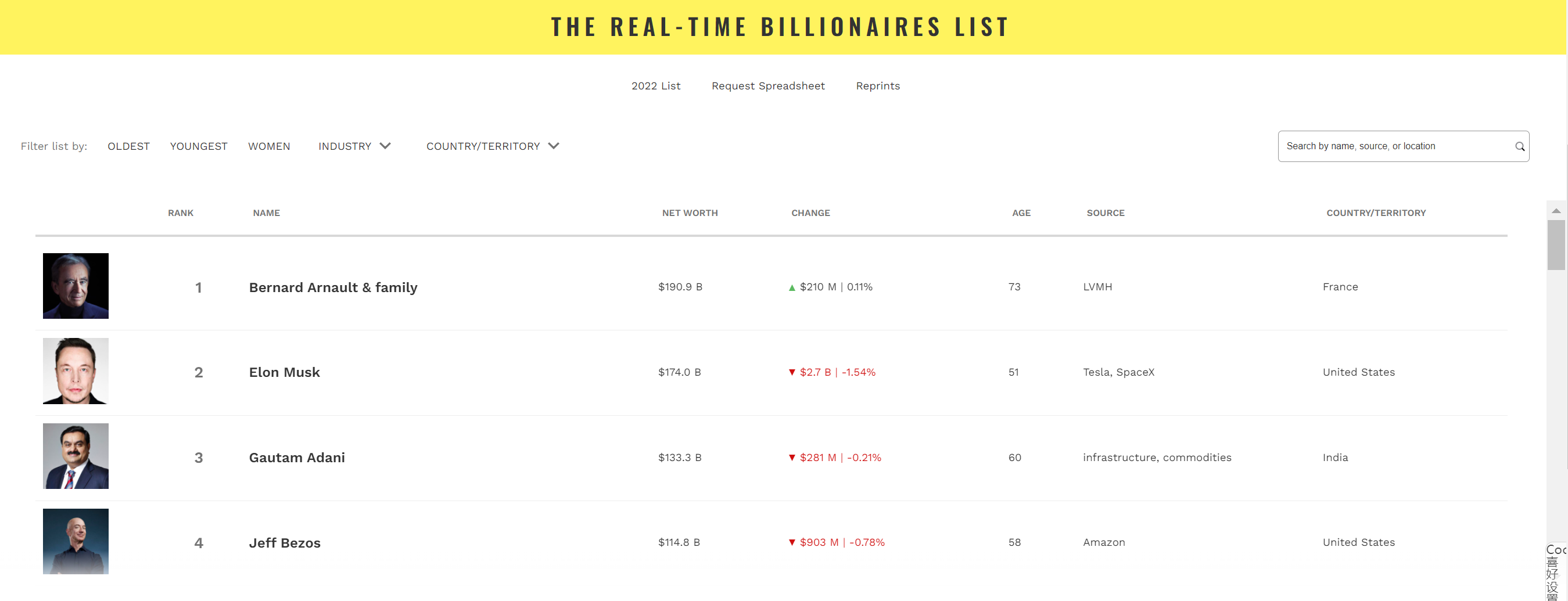This screenshot has height=601, width=1568.
Task: Click the Net Worth column header
Action: point(690,213)
